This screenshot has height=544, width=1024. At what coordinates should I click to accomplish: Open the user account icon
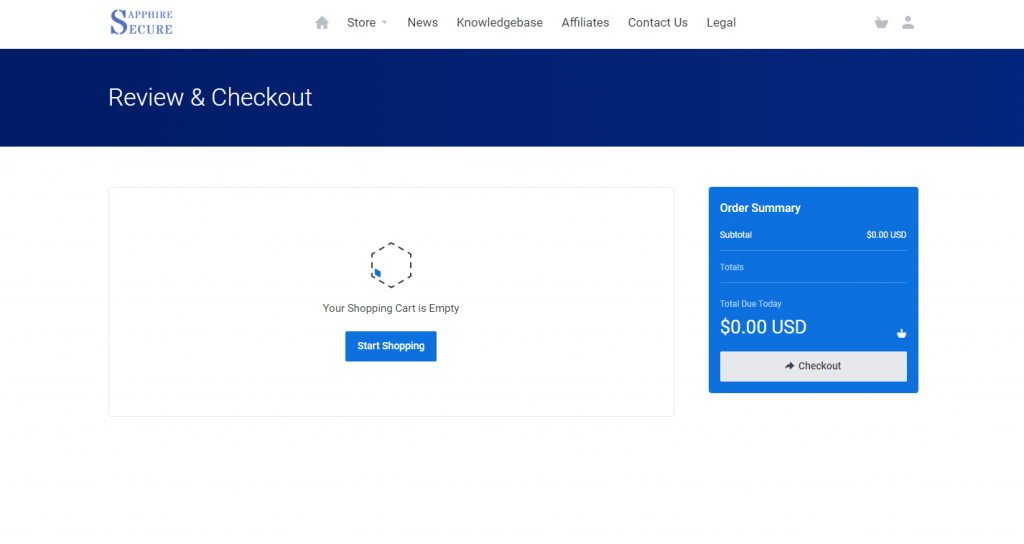pyautogui.click(x=908, y=23)
